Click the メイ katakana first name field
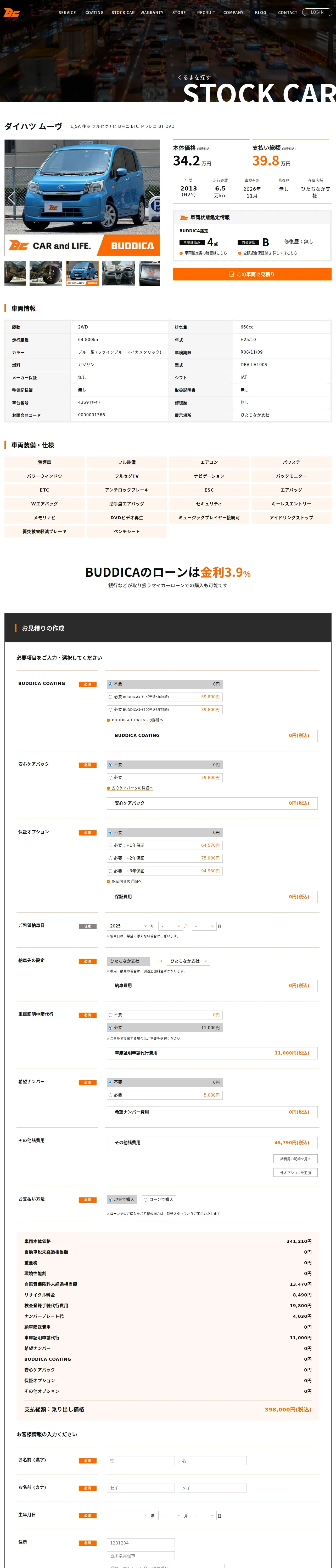 213,1488
